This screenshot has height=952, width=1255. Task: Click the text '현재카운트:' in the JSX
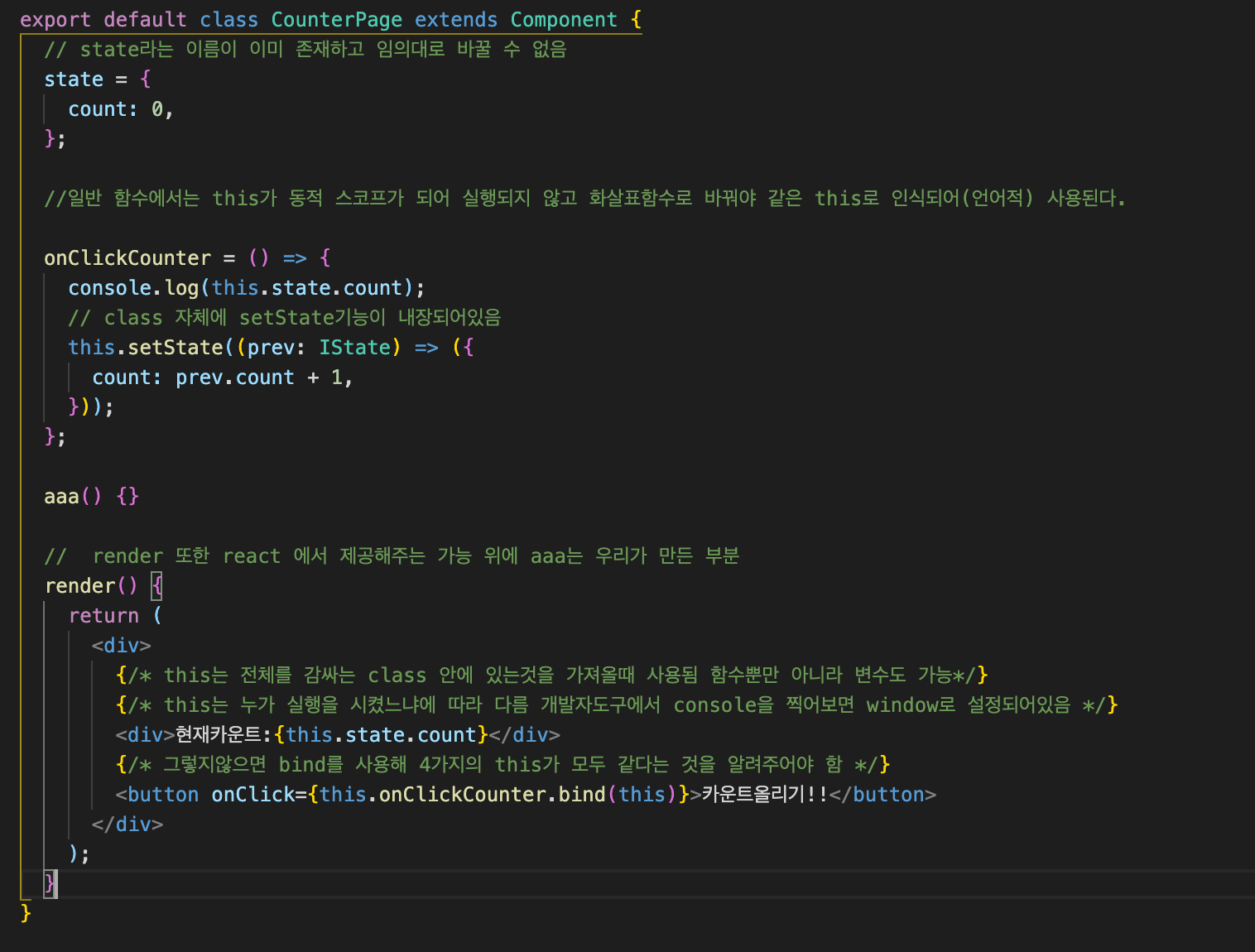(x=224, y=735)
